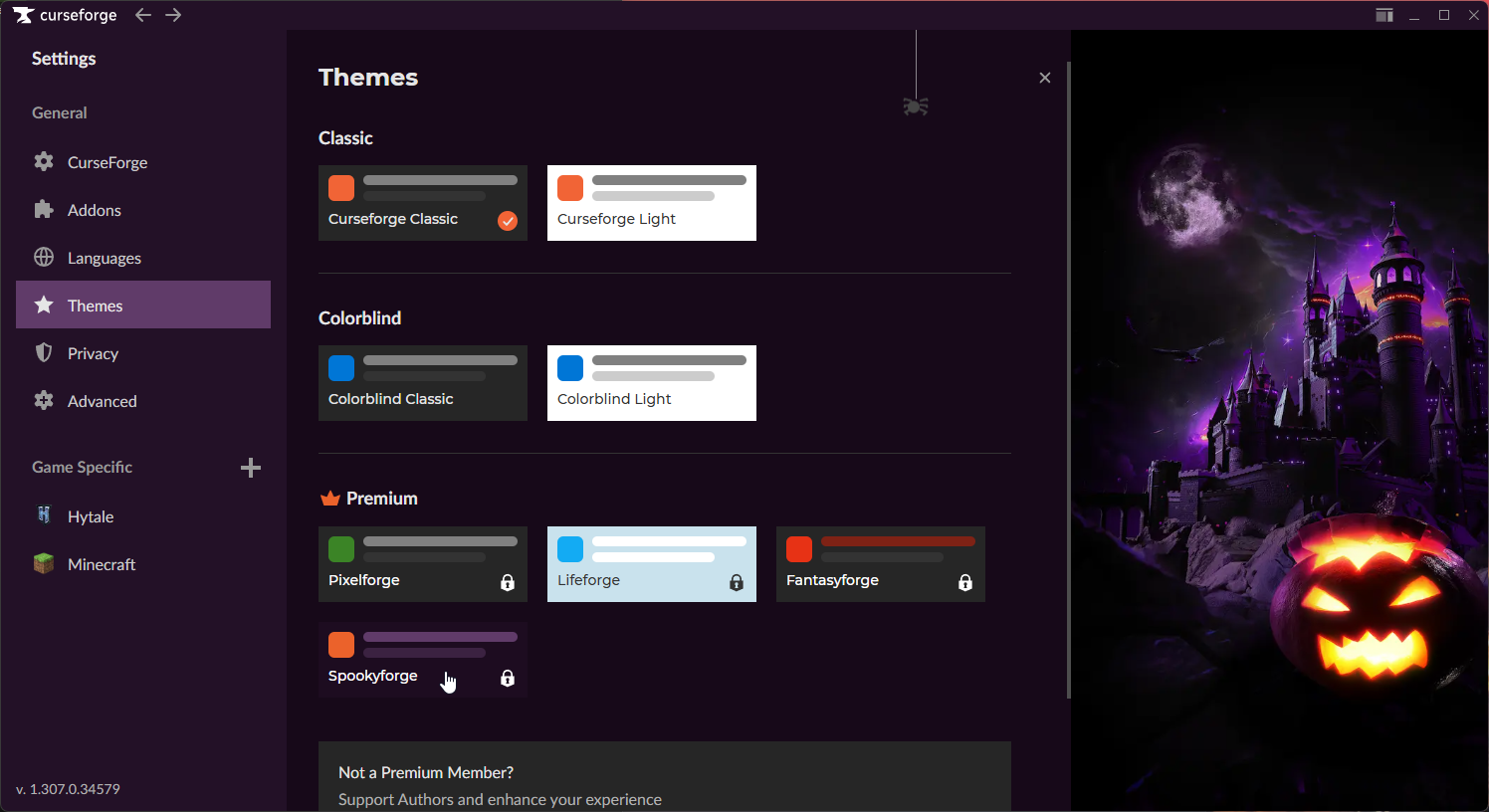
Task: Go back with the left arrow
Action: coord(143,15)
